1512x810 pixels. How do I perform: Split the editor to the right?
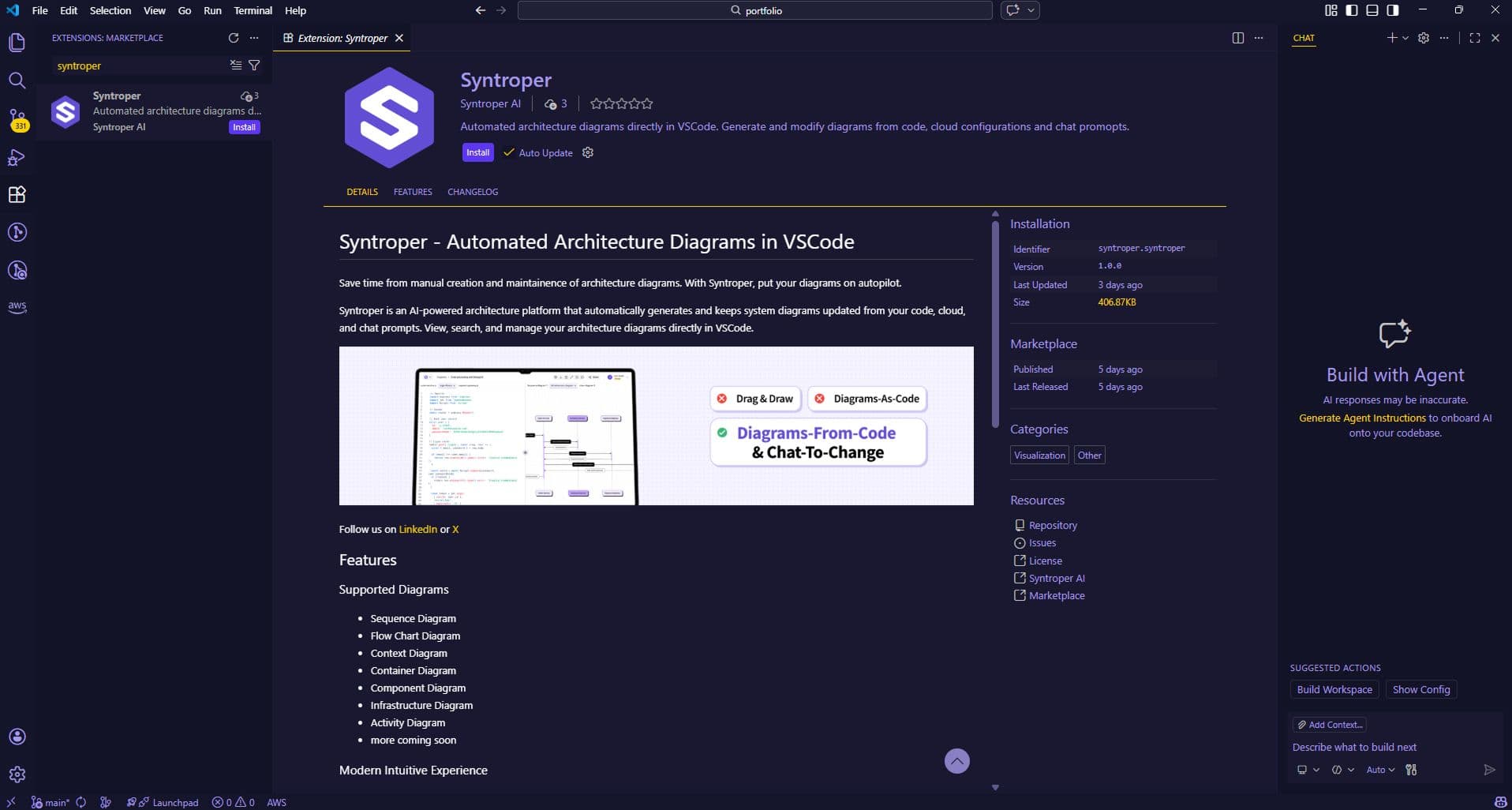(x=1237, y=38)
